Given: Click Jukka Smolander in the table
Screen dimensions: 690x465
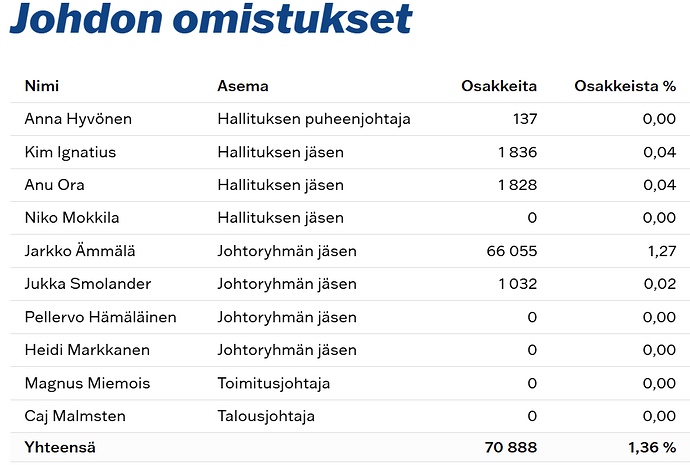Looking at the screenshot, I should [x=88, y=284].
